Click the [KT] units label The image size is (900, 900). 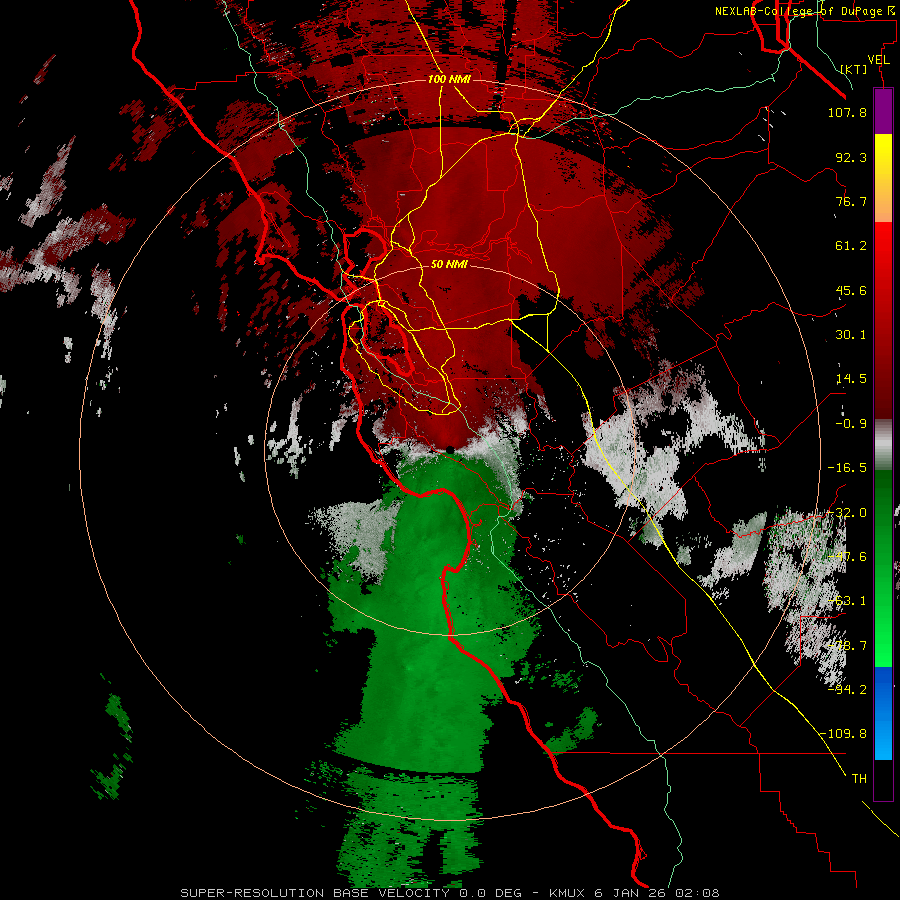854,69
